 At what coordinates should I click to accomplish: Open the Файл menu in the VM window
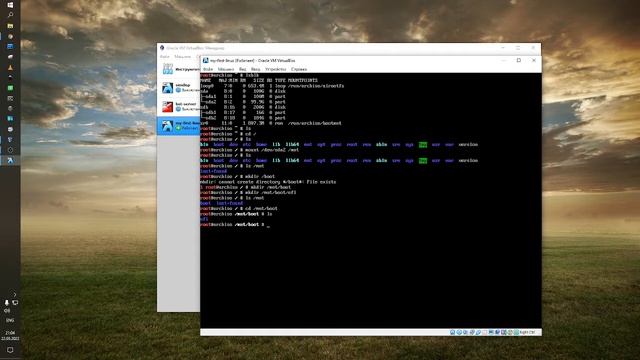click(208, 69)
